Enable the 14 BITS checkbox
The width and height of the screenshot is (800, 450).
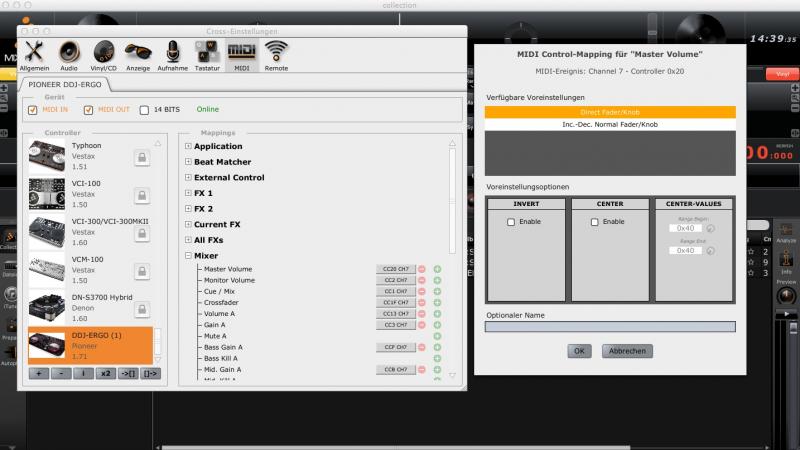(x=144, y=109)
